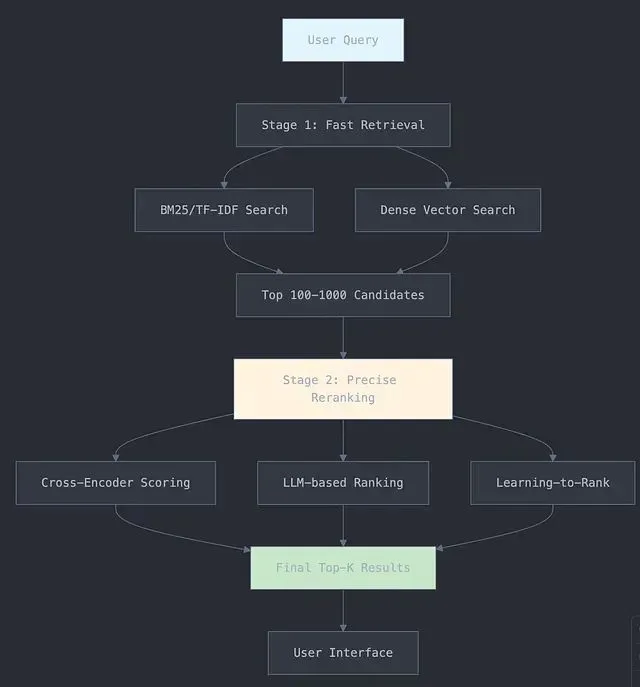
Task: Click arrow from User Query to Stage 1
Action: pos(343,82)
